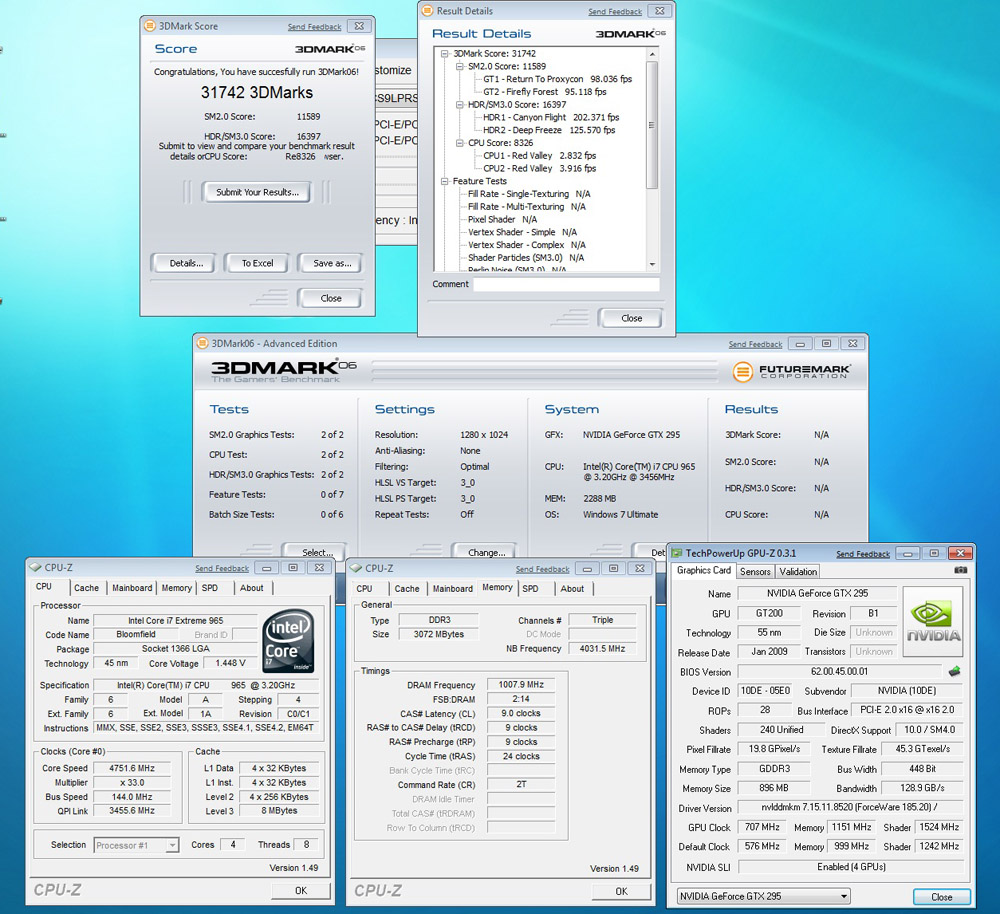Click the Close button in the Result Details window
The image size is (1000, 914).
(631, 318)
